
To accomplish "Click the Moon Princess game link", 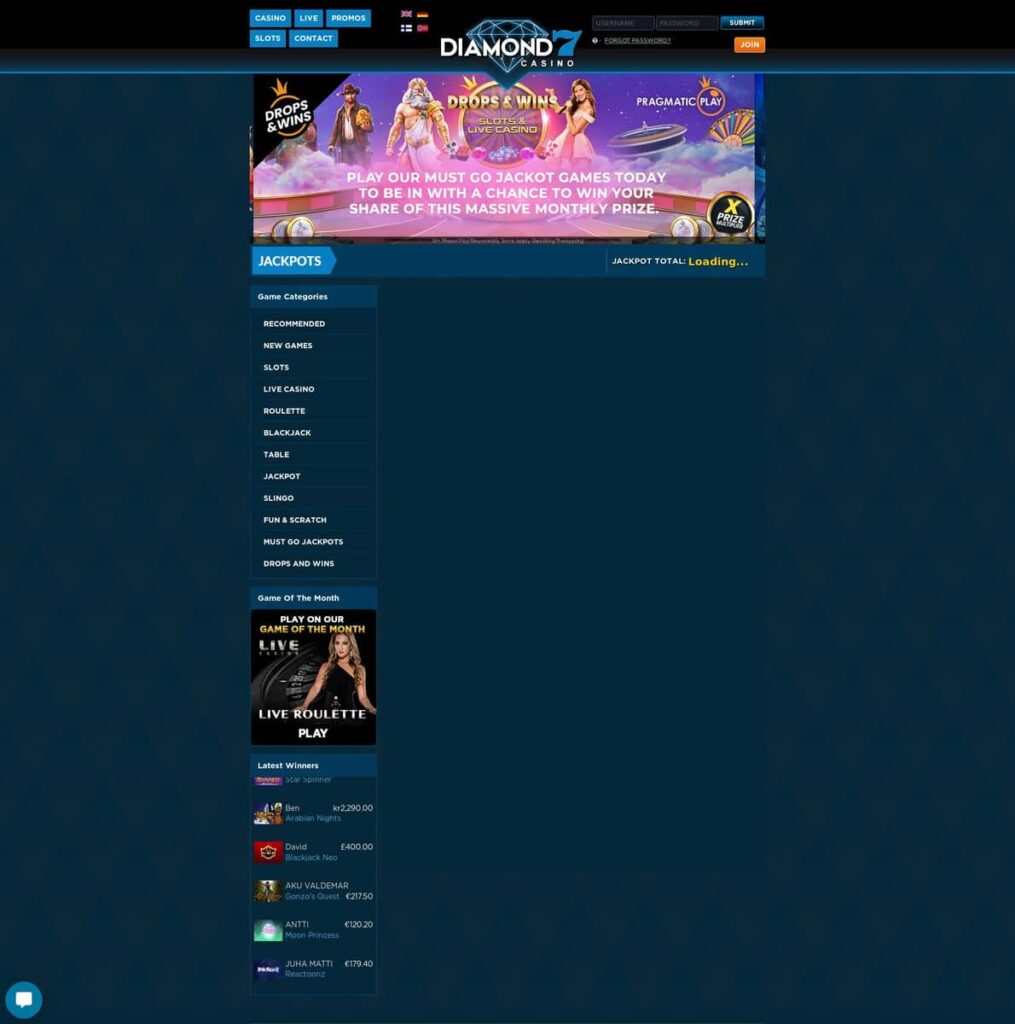I will (312, 935).
